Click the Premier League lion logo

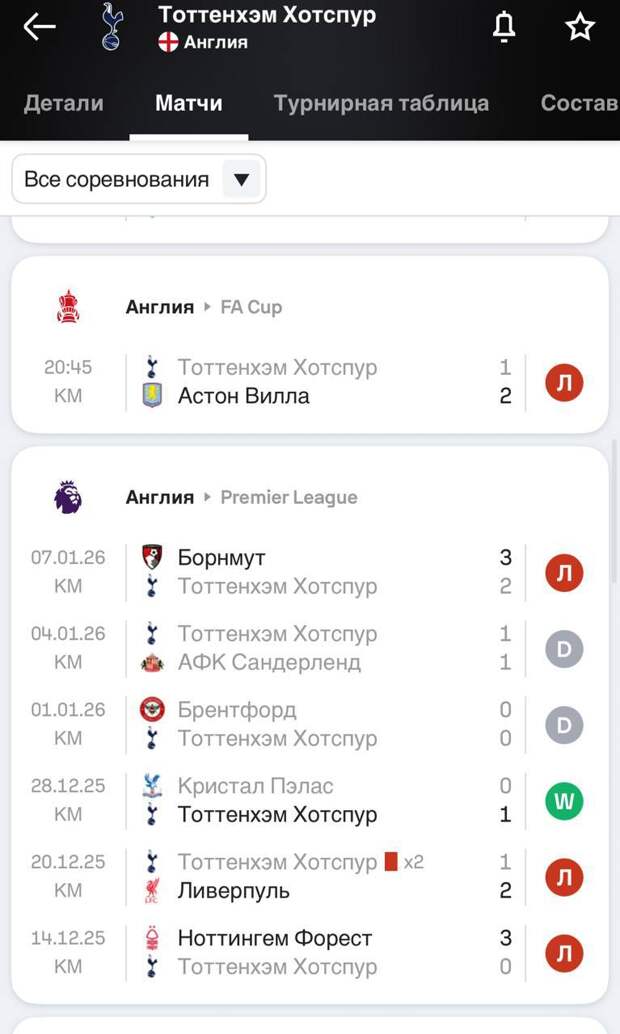click(x=68, y=497)
